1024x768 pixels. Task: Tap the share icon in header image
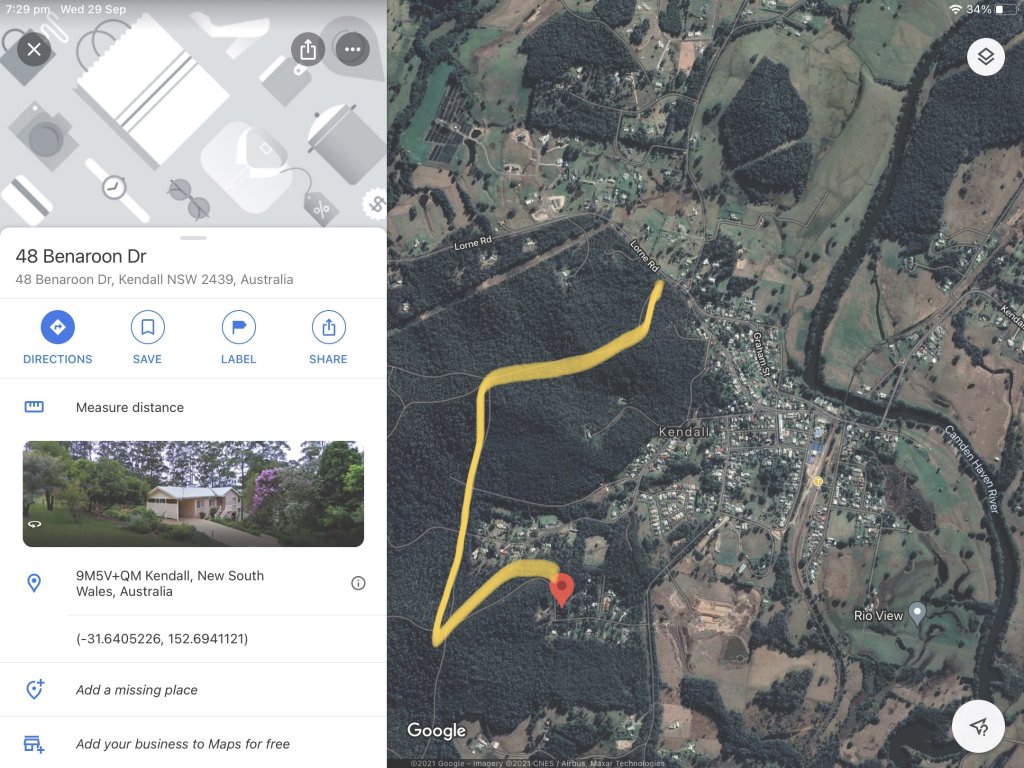tap(308, 49)
